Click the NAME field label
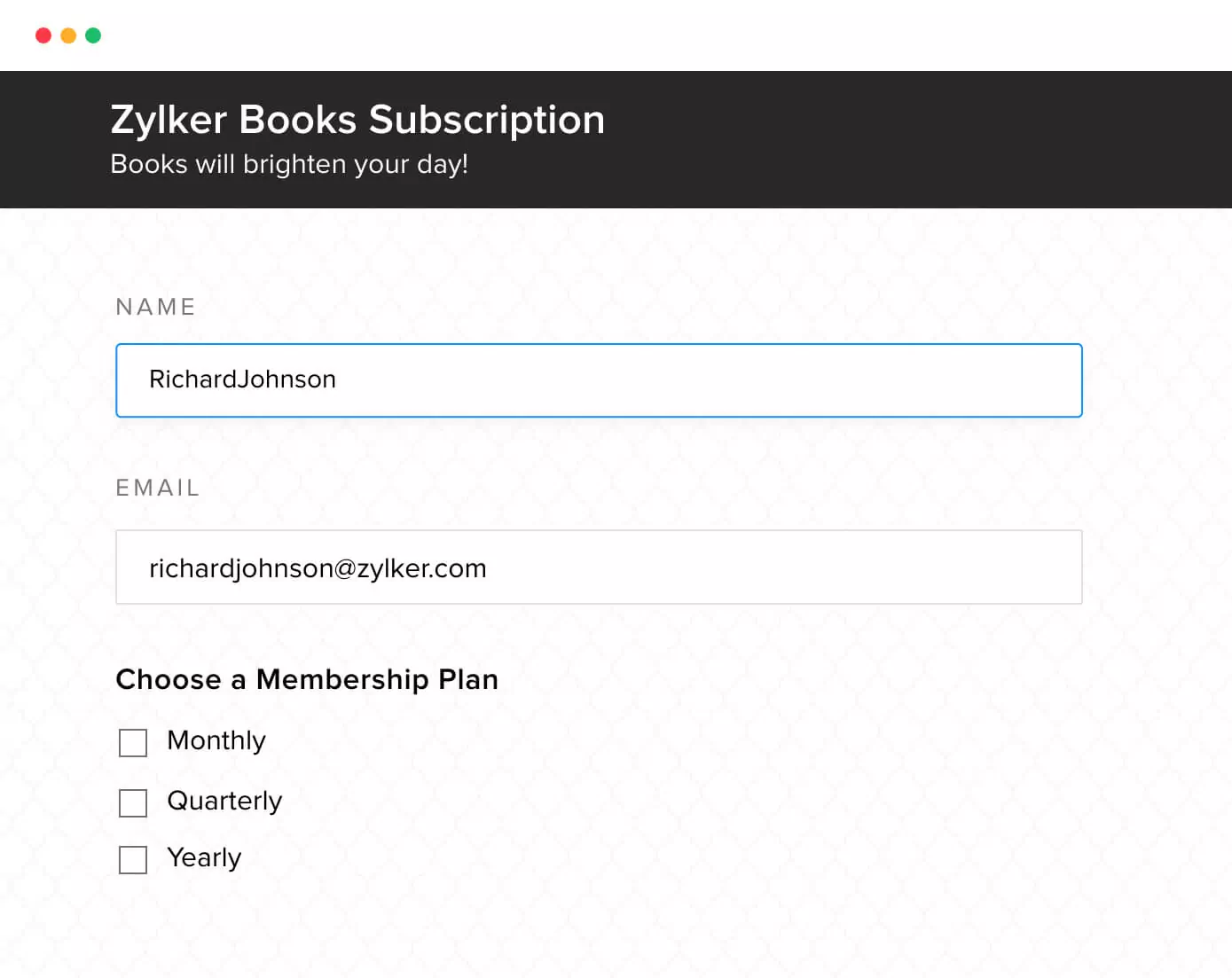Viewport: 1232px width, 978px height. (x=155, y=307)
